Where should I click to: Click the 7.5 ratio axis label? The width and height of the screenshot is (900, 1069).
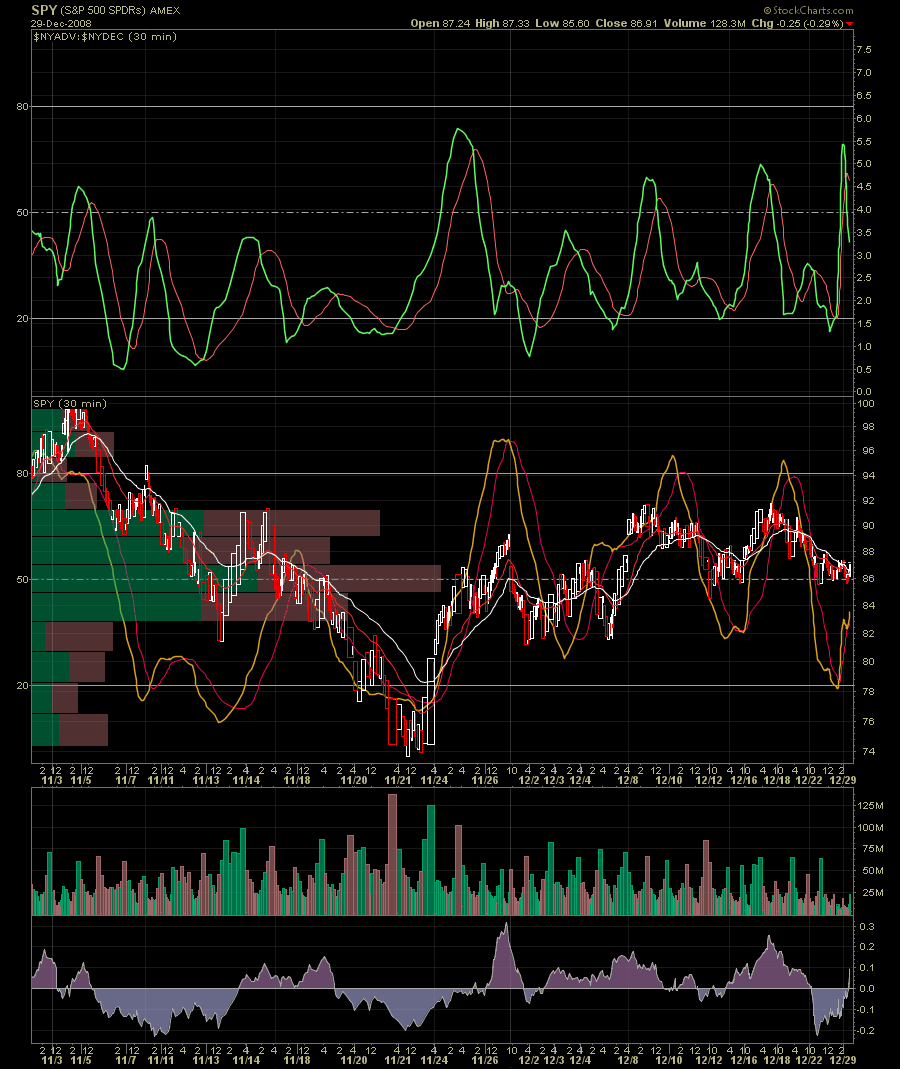coord(863,50)
